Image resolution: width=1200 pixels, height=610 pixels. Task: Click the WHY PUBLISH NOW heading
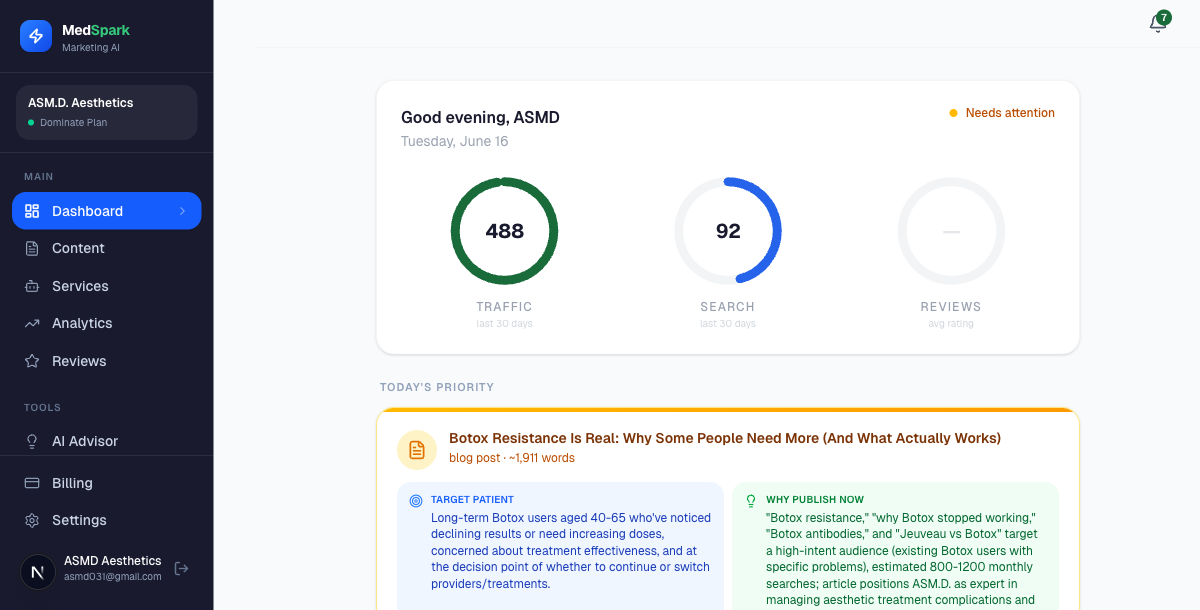tap(815, 499)
